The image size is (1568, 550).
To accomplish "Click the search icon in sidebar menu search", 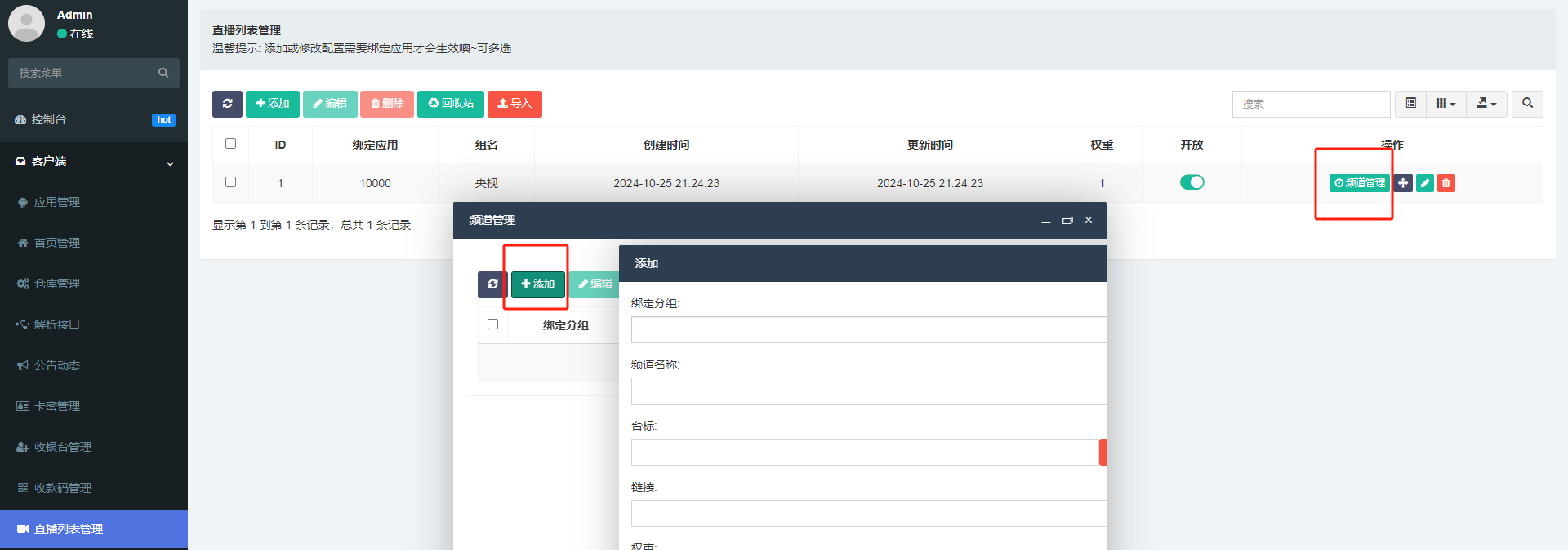I will click(x=163, y=73).
